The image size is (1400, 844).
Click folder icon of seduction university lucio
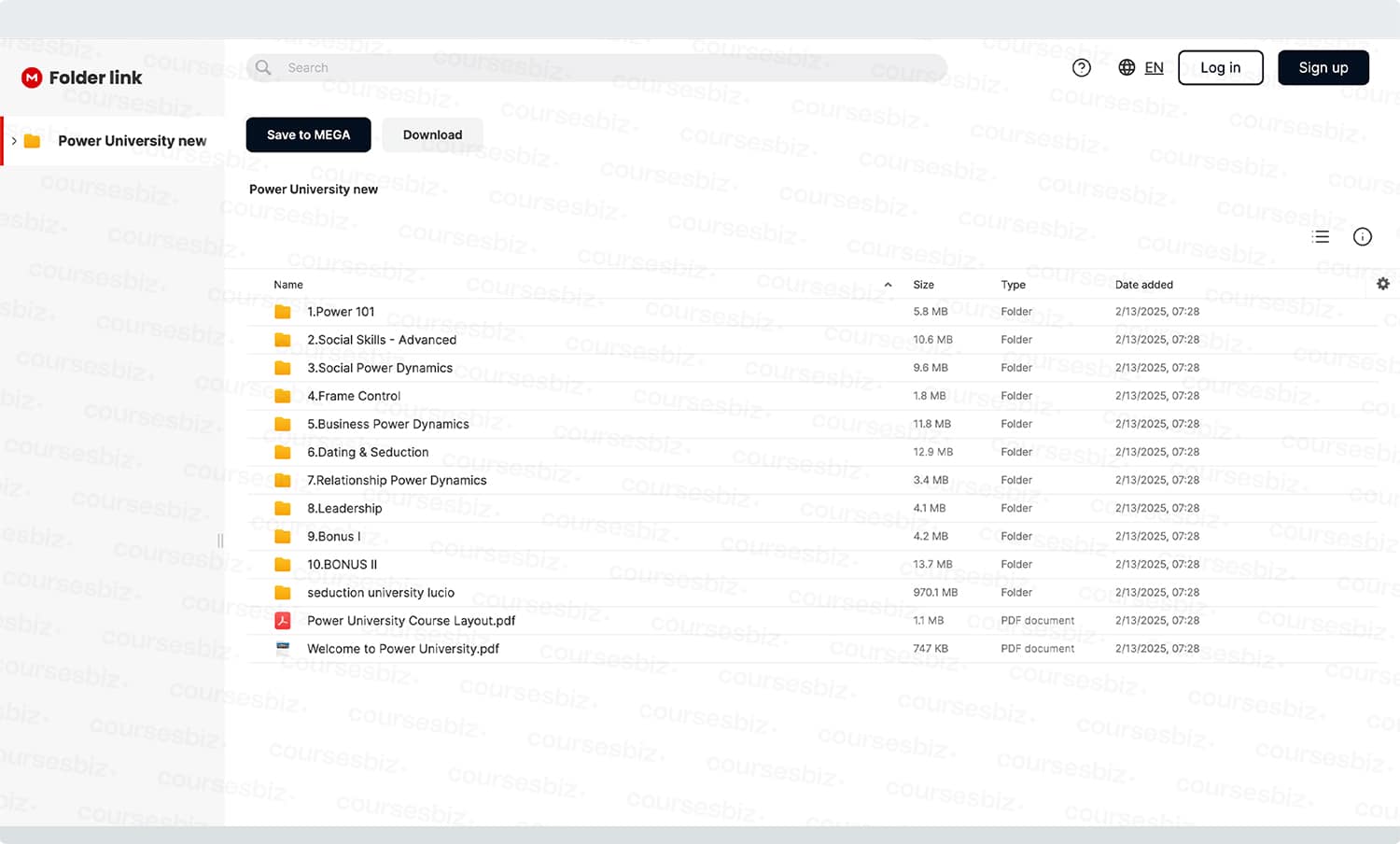283,592
